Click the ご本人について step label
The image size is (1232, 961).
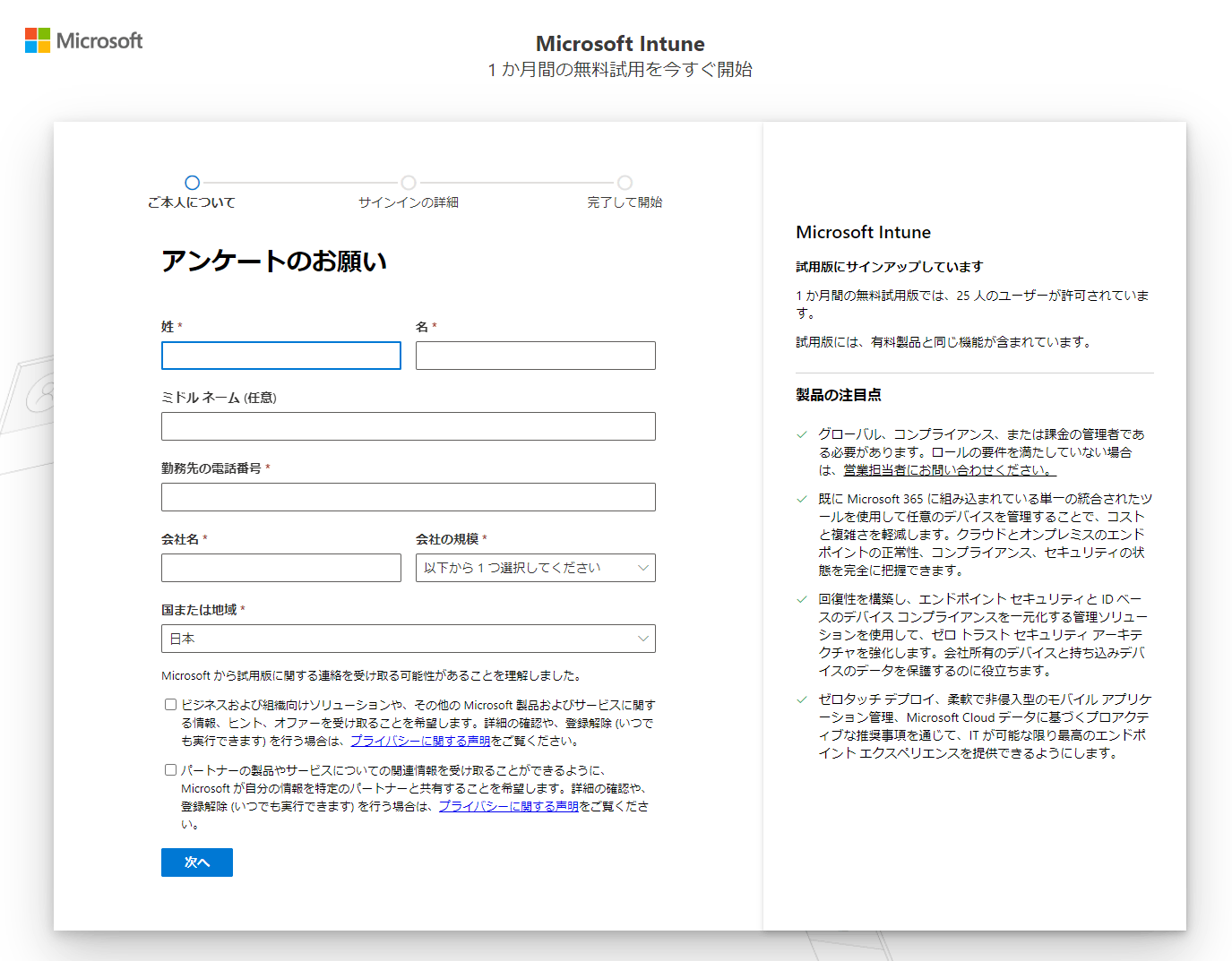tap(192, 202)
